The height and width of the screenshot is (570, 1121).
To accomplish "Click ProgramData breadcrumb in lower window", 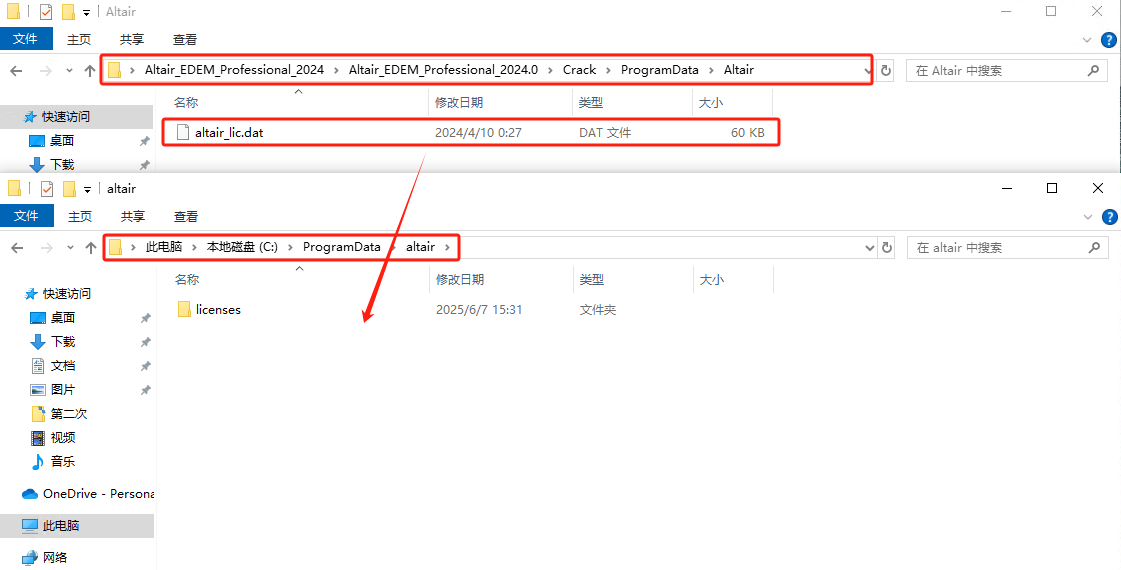I will (x=342, y=247).
